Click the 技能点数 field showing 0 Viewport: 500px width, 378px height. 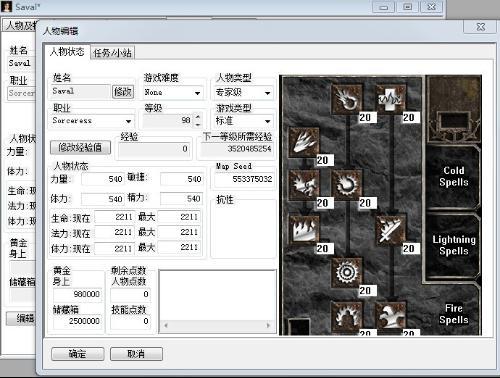coord(131,321)
